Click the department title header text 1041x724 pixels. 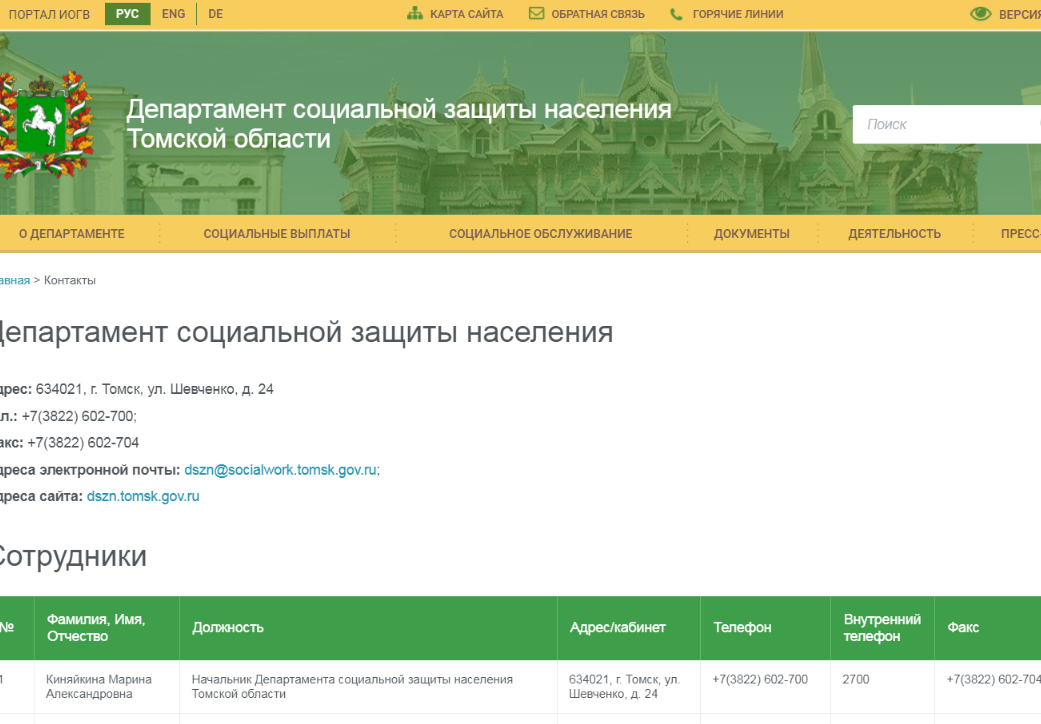(x=399, y=124)
